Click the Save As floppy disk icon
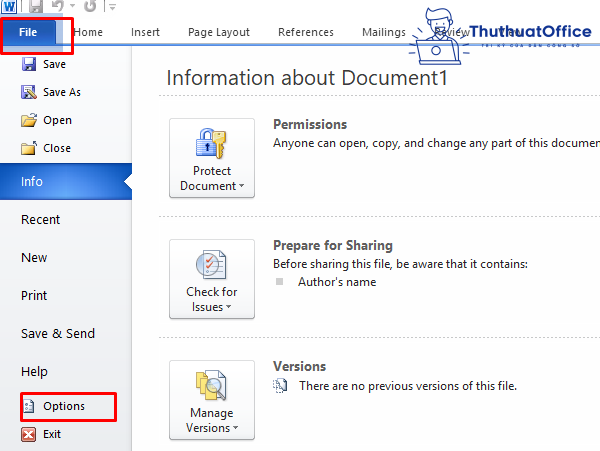 (x=29, y=93)
